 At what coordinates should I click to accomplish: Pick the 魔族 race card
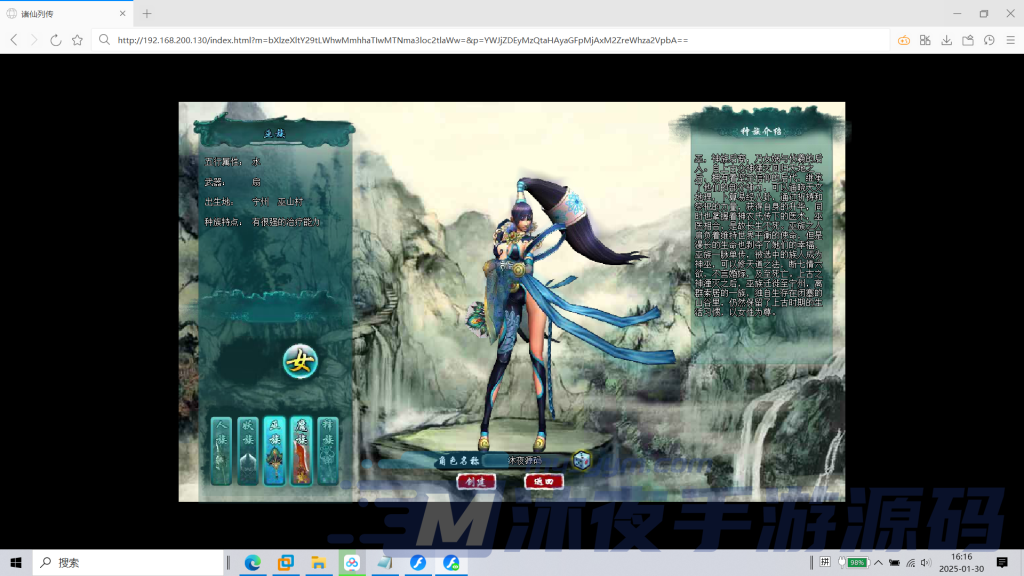(301, 451)
